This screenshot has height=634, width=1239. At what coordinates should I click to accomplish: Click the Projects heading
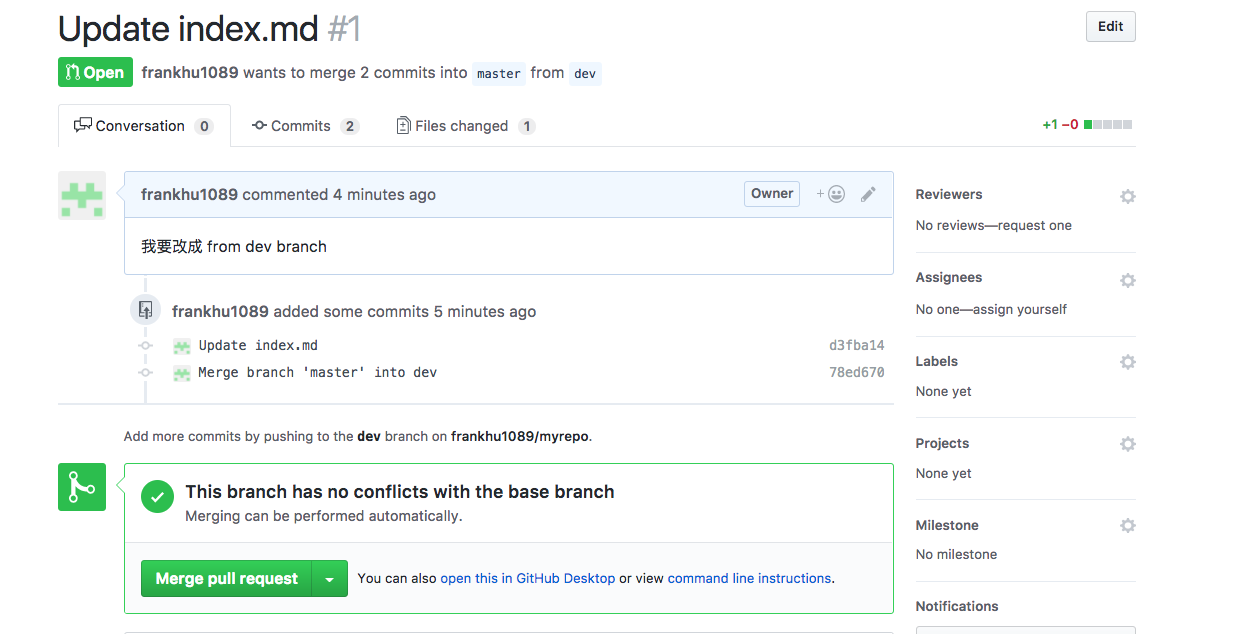coord(942,443)
